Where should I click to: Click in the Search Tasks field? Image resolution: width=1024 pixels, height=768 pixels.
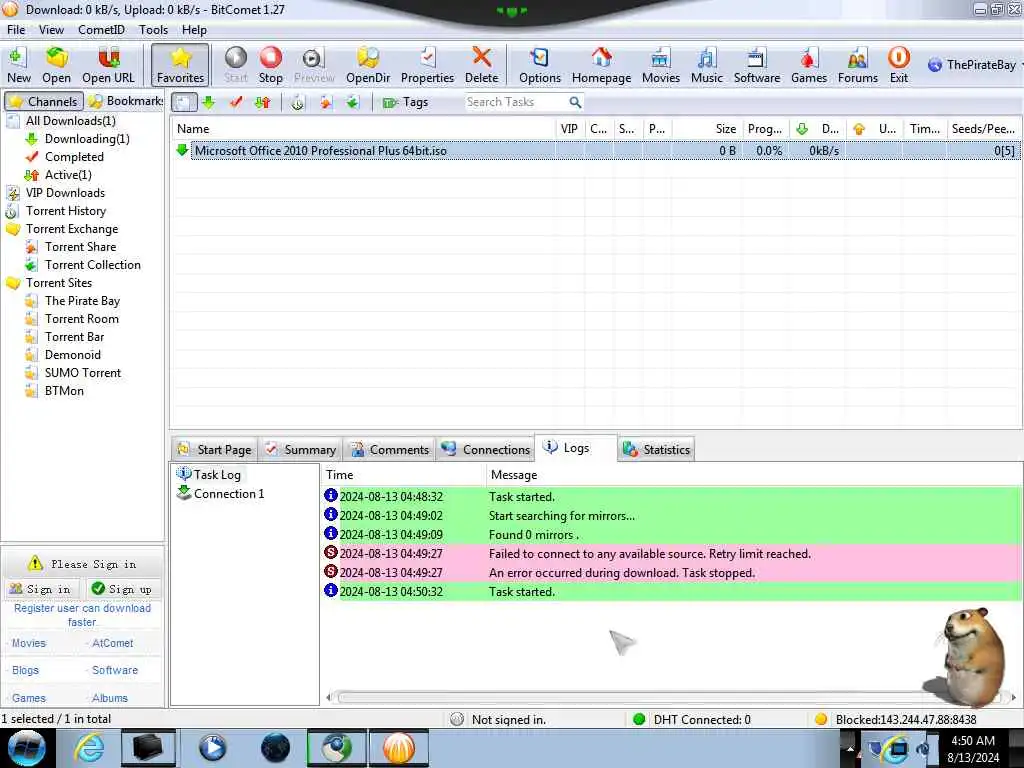pyautogui.click(x=516, y=102)
